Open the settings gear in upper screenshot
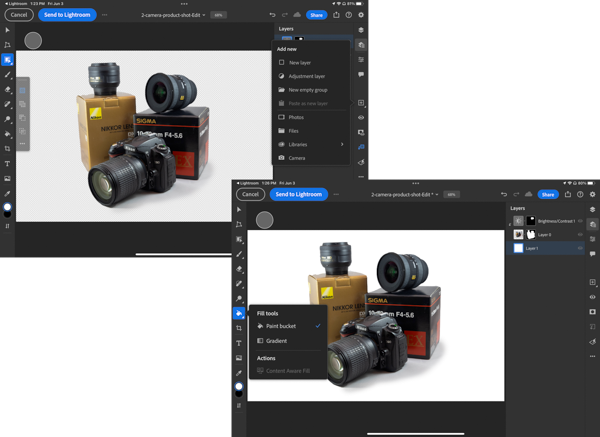 click(x=361, y=15)
